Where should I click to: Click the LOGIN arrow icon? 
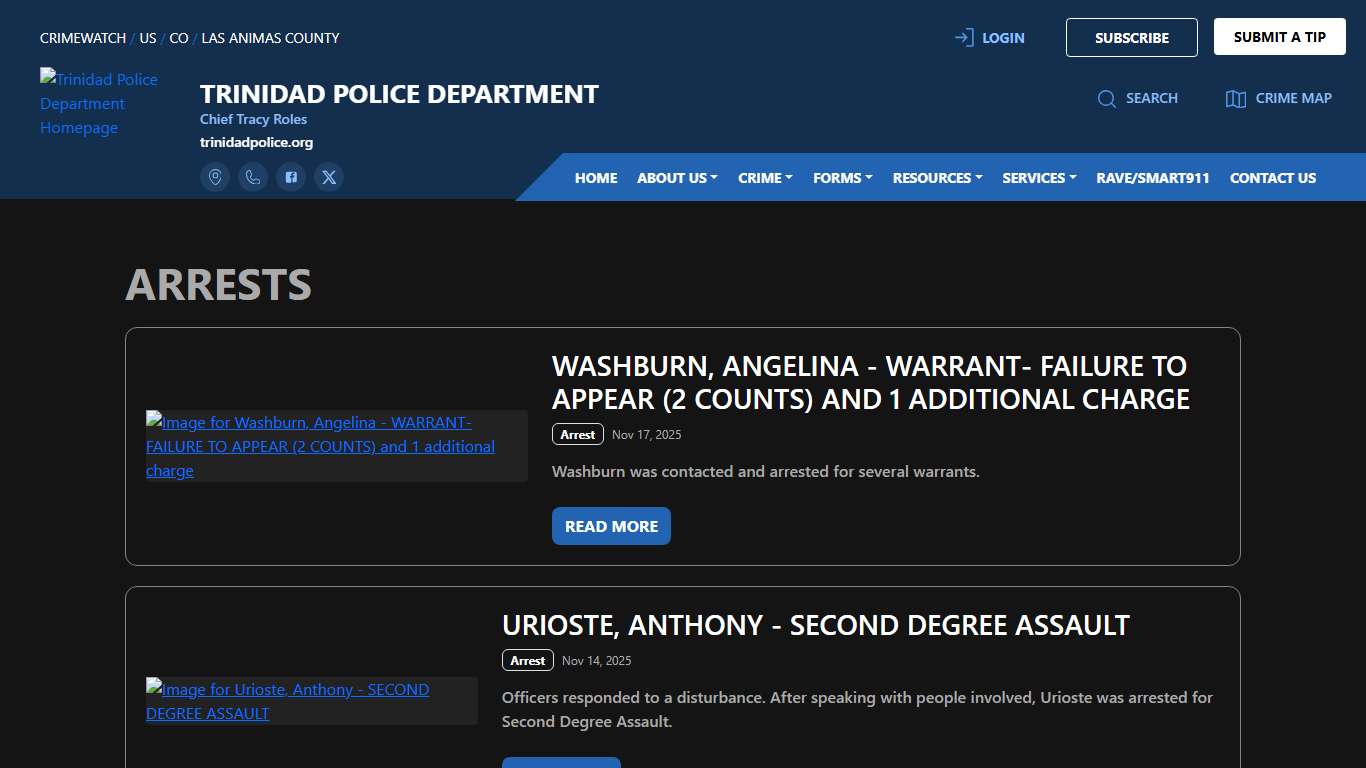963,36
